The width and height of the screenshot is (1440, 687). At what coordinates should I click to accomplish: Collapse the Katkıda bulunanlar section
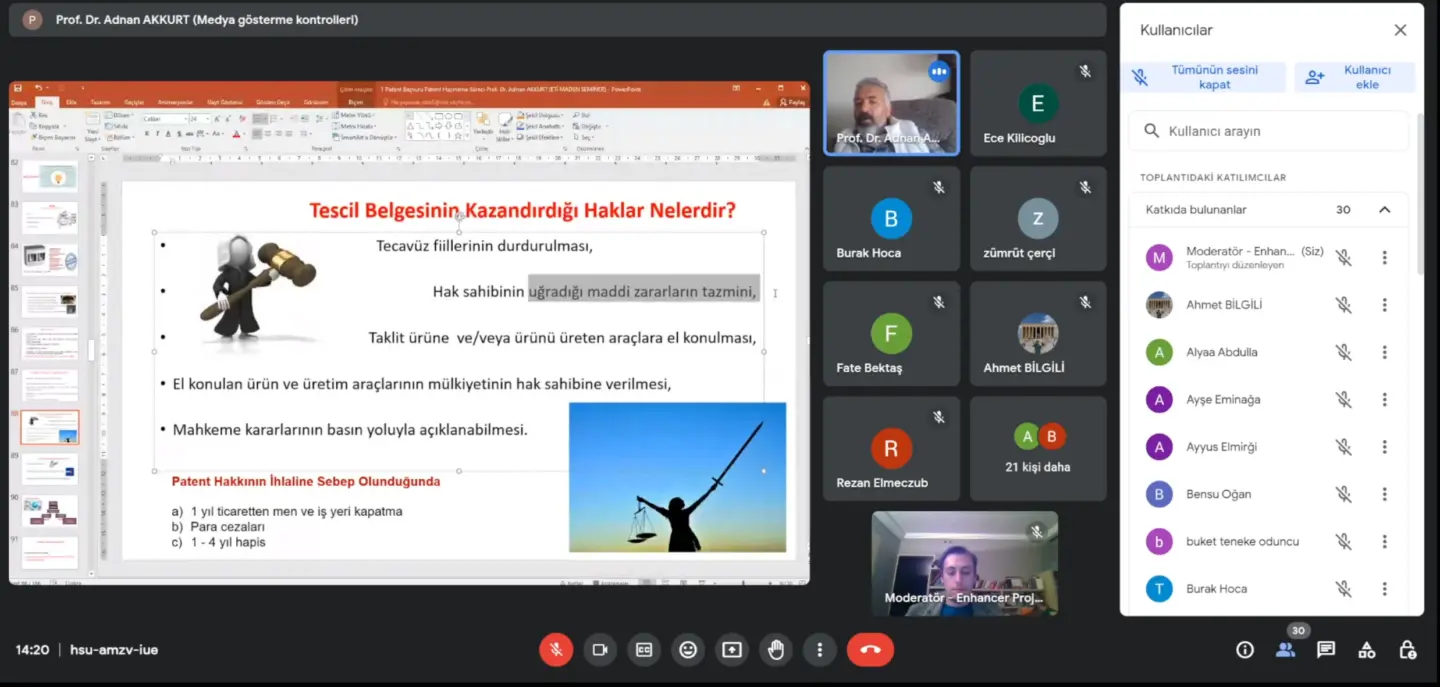[1384, 210]
